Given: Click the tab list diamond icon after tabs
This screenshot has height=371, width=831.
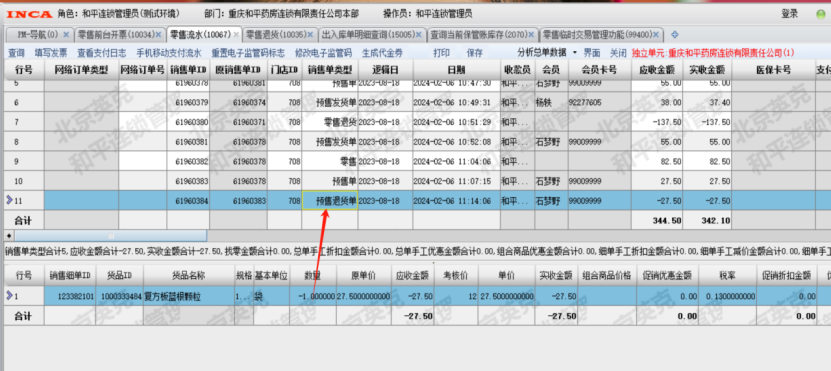Looking at the screenshot, I should pos(675,35).
